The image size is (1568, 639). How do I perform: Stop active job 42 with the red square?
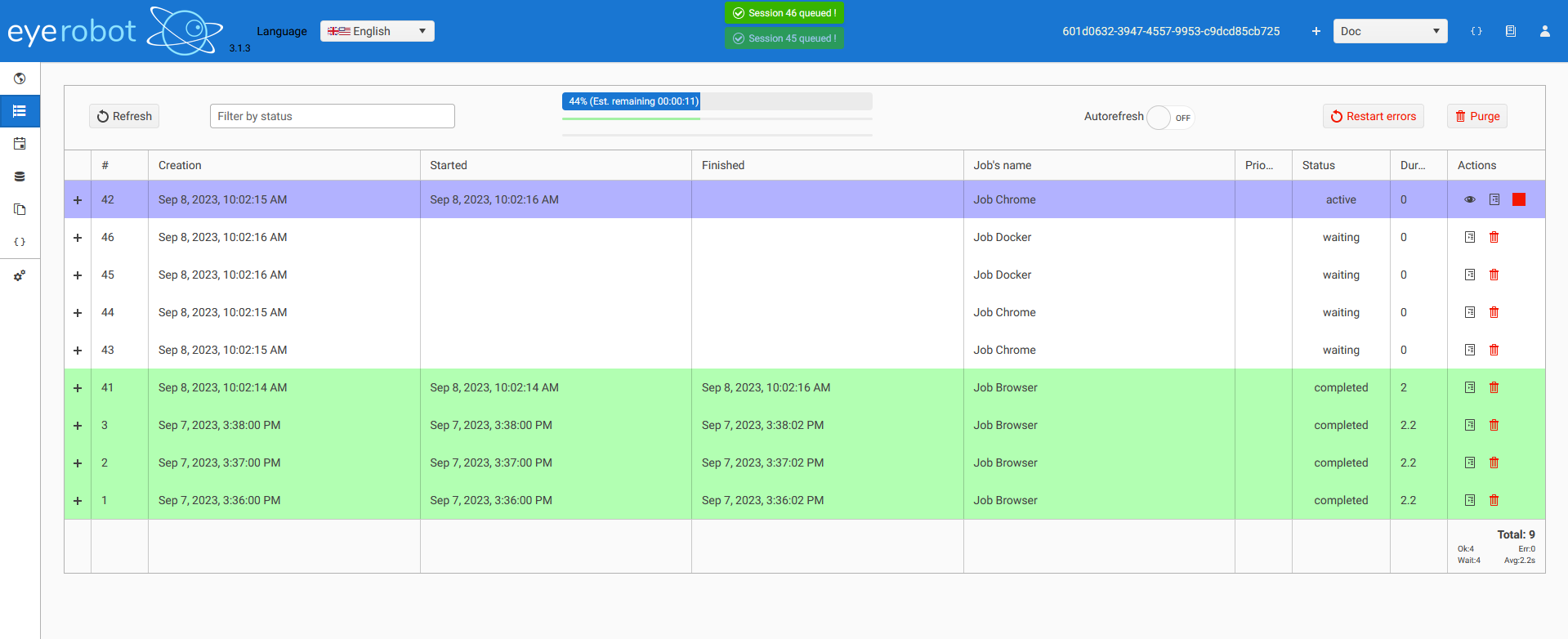[x=1519, y=199]
